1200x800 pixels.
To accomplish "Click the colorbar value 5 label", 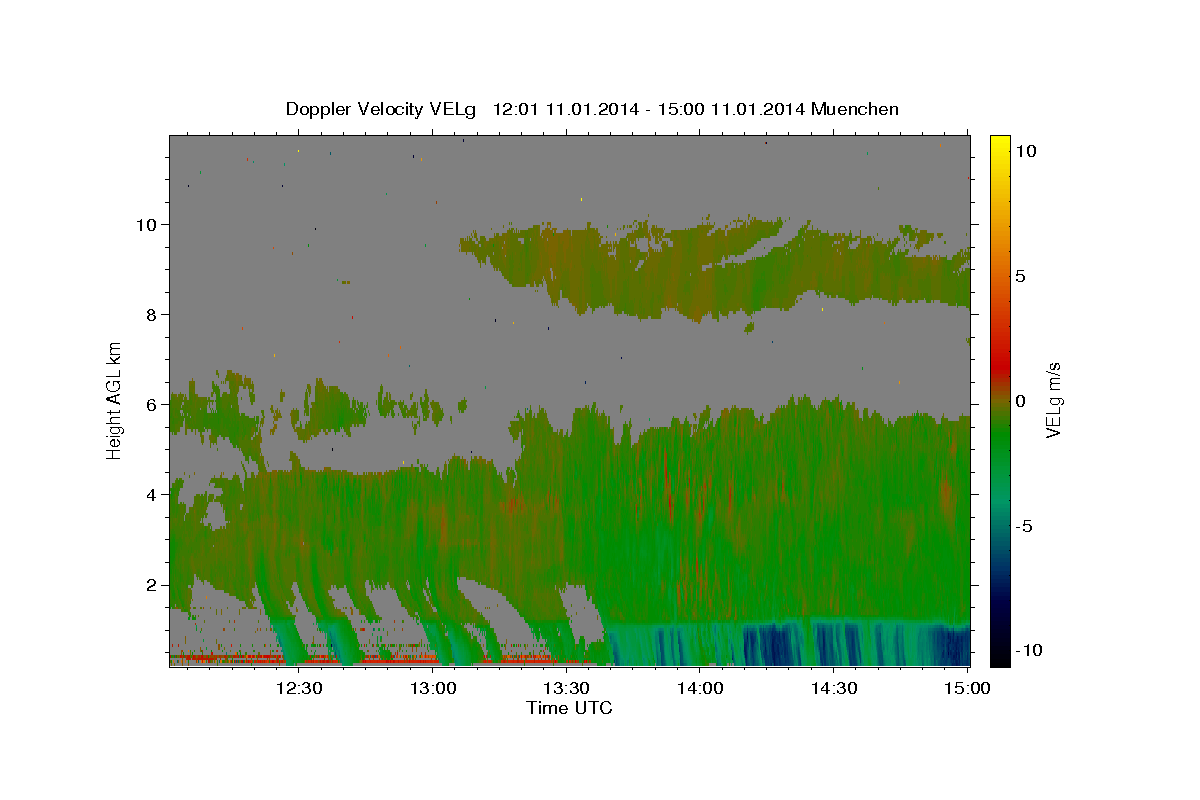I will point(1020,276).
